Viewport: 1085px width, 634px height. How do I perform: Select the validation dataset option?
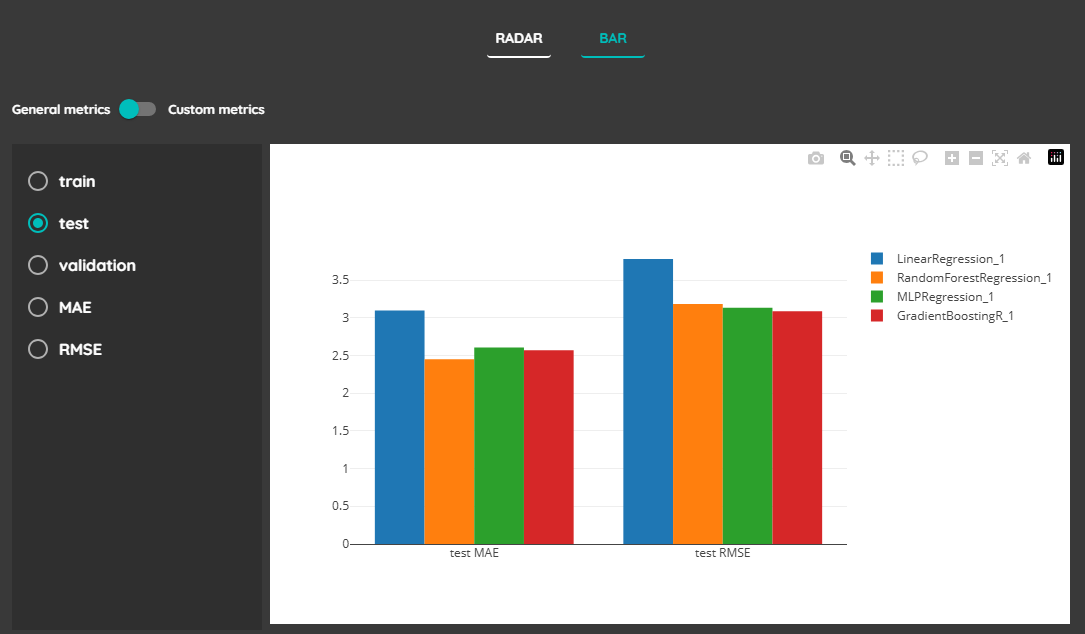coord(37,265)
